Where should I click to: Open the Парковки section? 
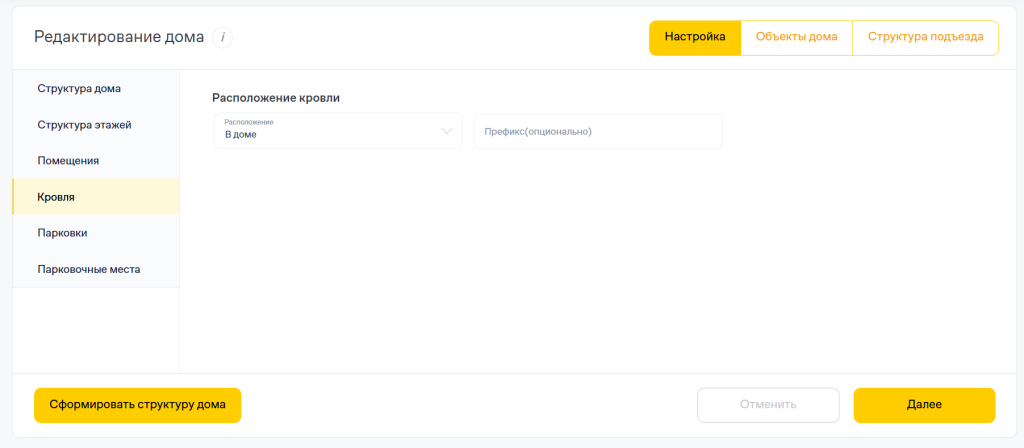96,233
